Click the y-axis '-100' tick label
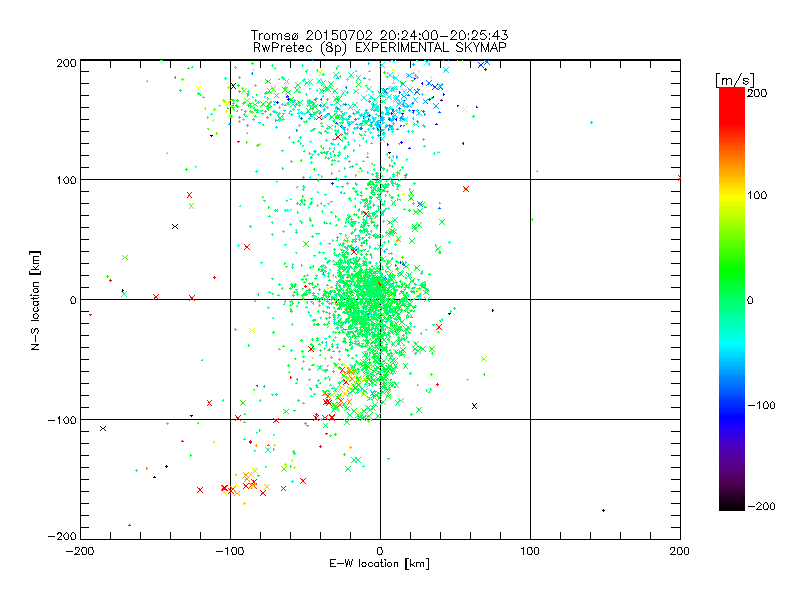Image resolution: width=800 pixels, height=600 pixels. tap(62, 420)
